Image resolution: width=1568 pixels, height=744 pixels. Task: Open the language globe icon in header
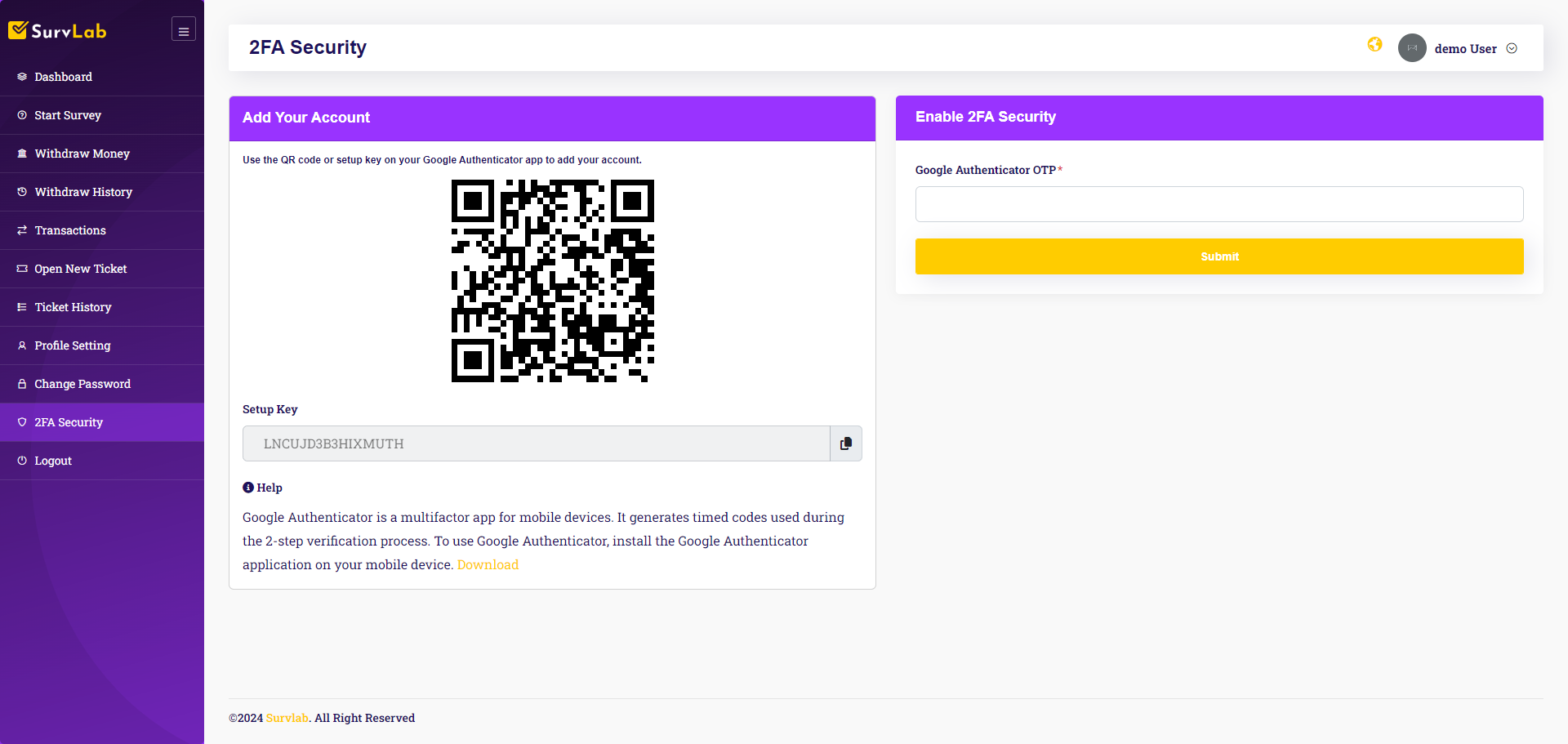pos(1374,45)
